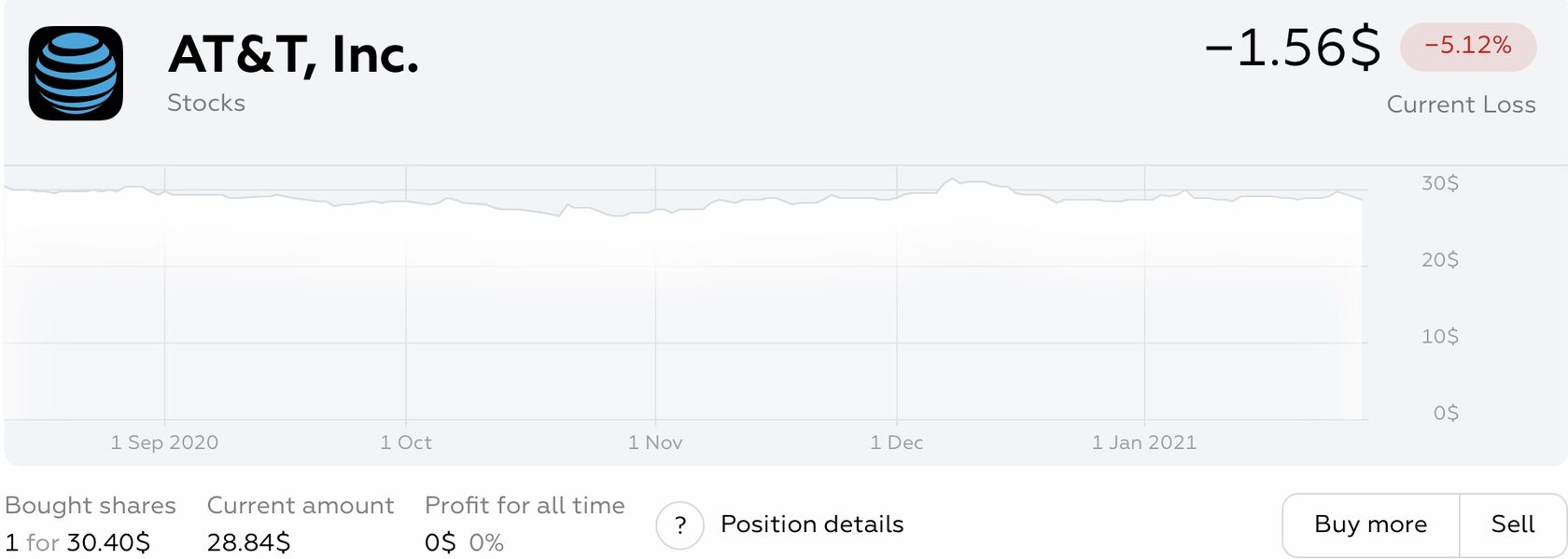The height and width of the screenshot is (559, 1568).
Task: Click the 30$ axis label
Action: (1440, 183)
